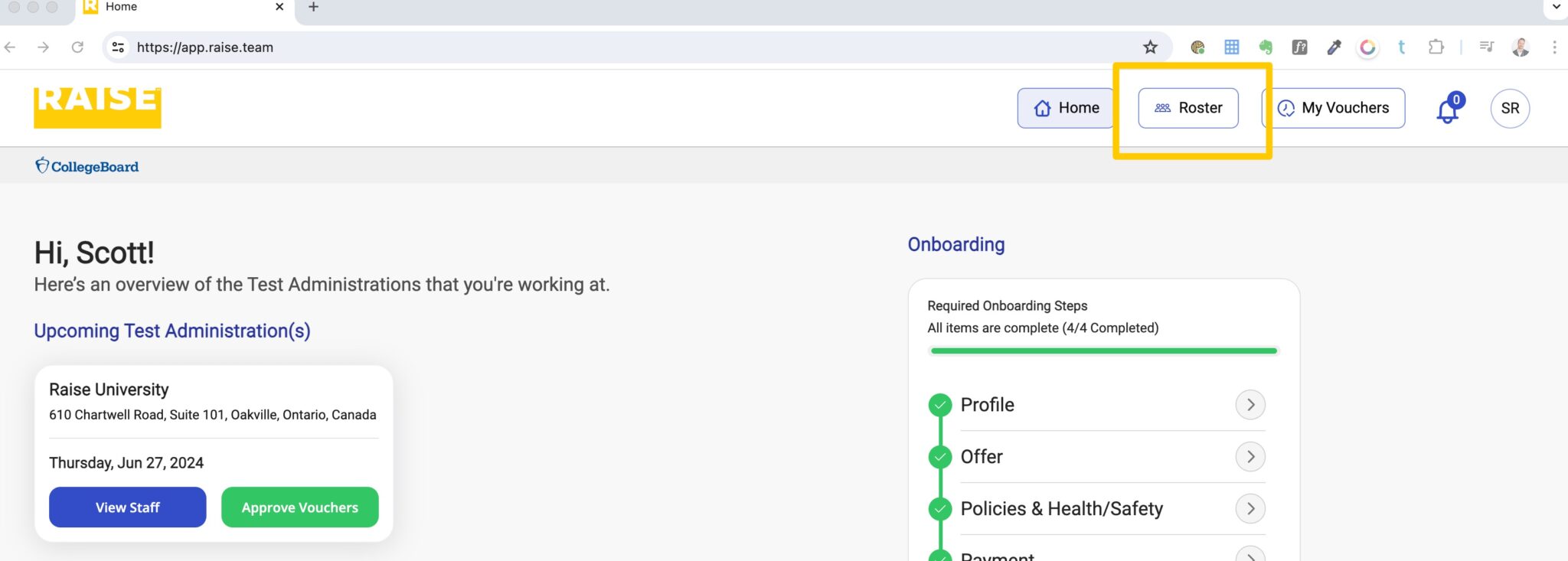Bookmark this page with star icon

click(x=1150, y=47)
